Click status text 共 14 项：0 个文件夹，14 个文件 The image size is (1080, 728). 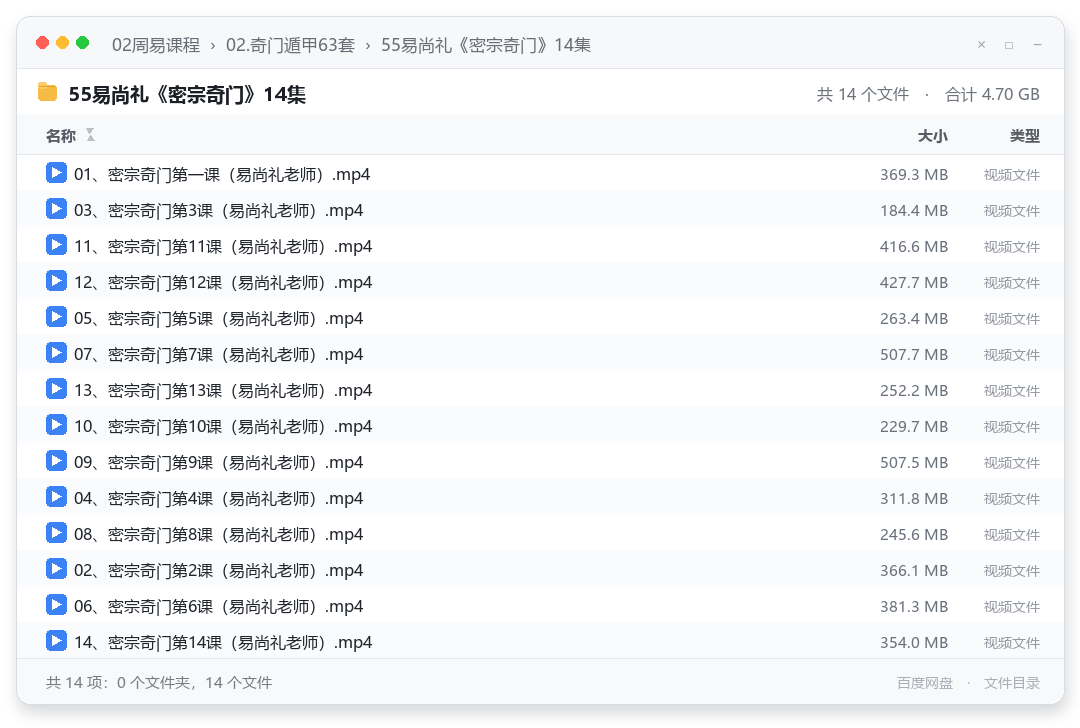tap(158, 683)
